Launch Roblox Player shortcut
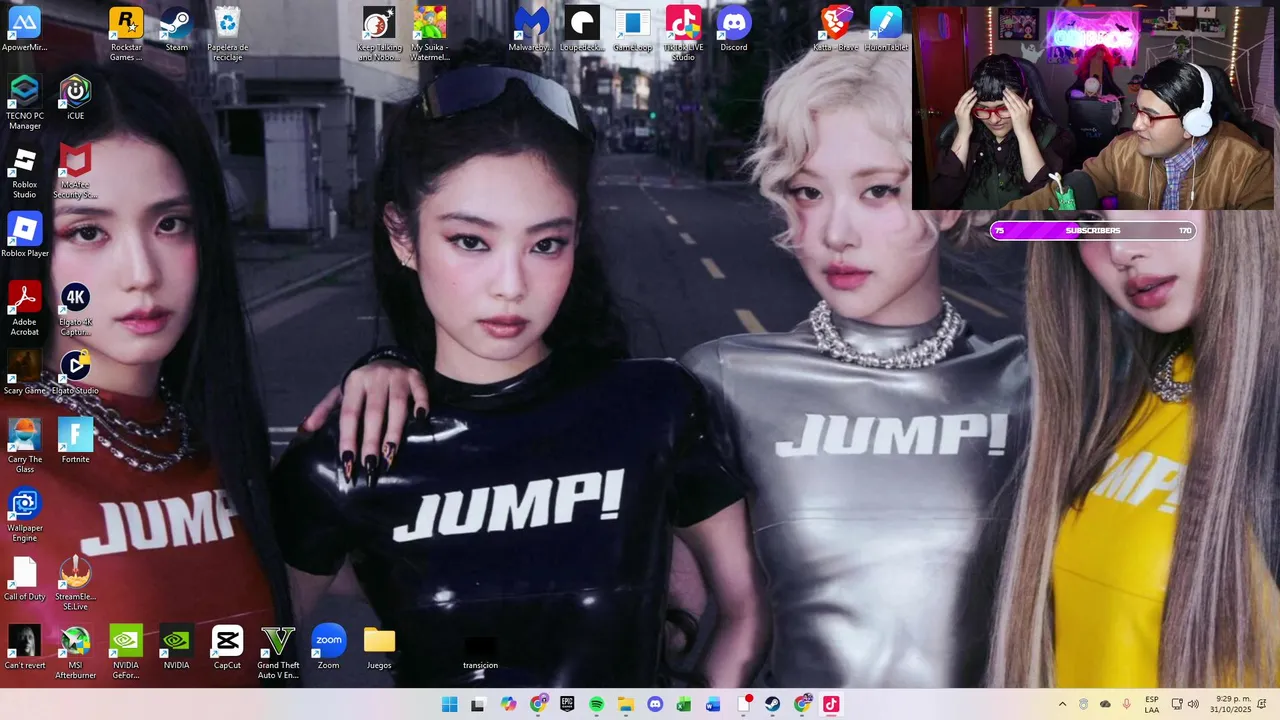The width and height of the screenshot is (1280, 720). coord(24,235)
